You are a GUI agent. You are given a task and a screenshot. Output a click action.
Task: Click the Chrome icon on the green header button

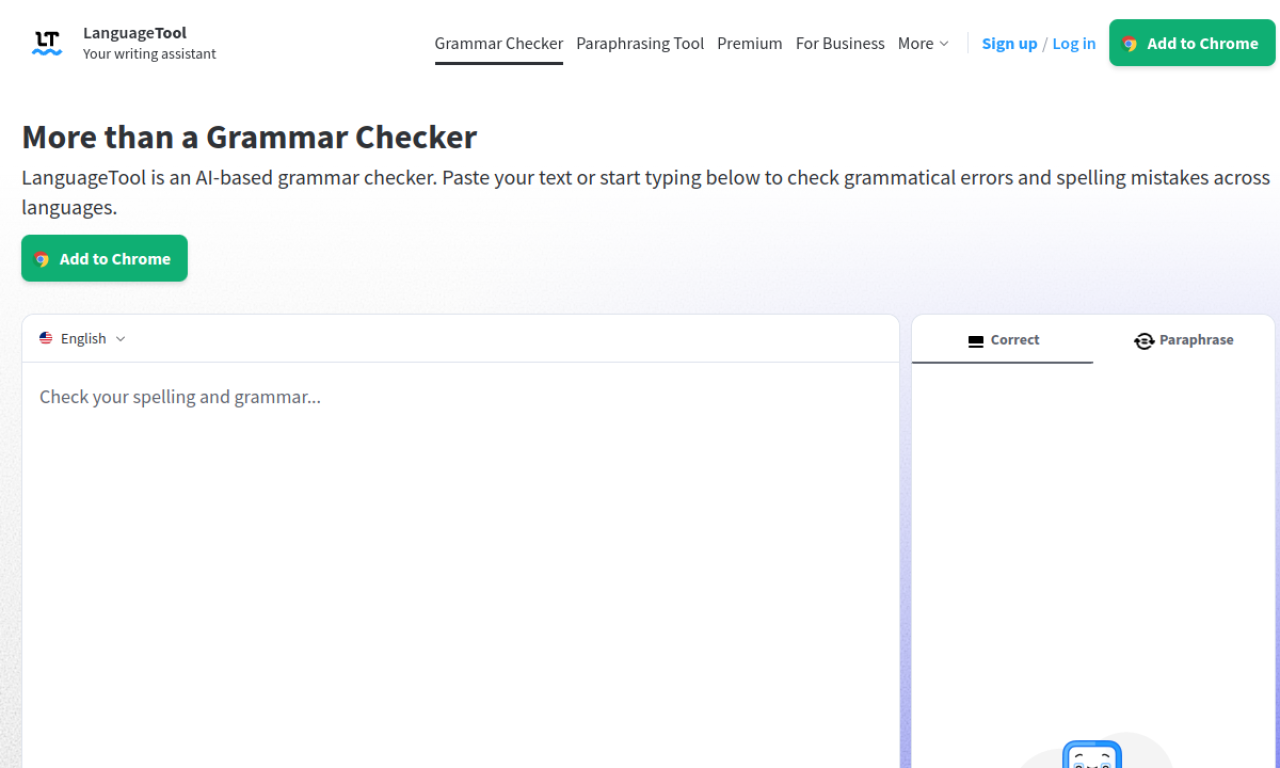(x=1129, y=43)
